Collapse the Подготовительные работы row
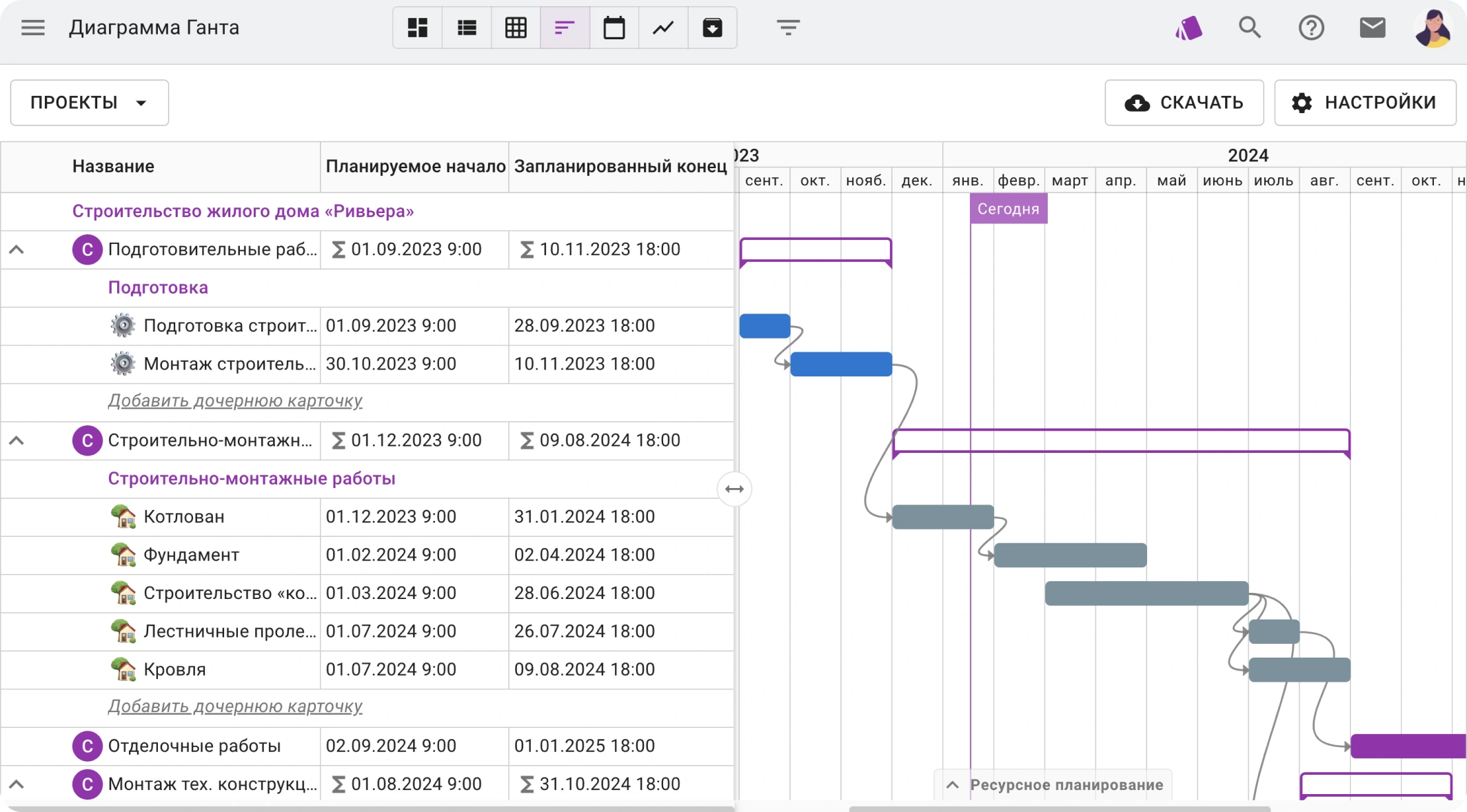This screenshot has height=812, width=1467. (17, 250)
